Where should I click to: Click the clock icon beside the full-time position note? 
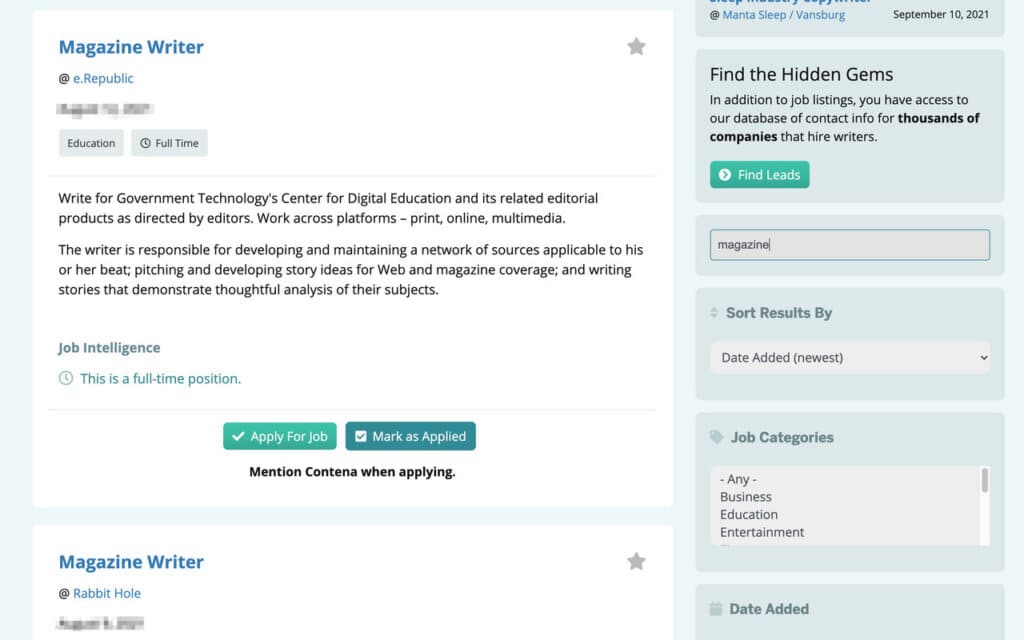(x=65, y=379)
